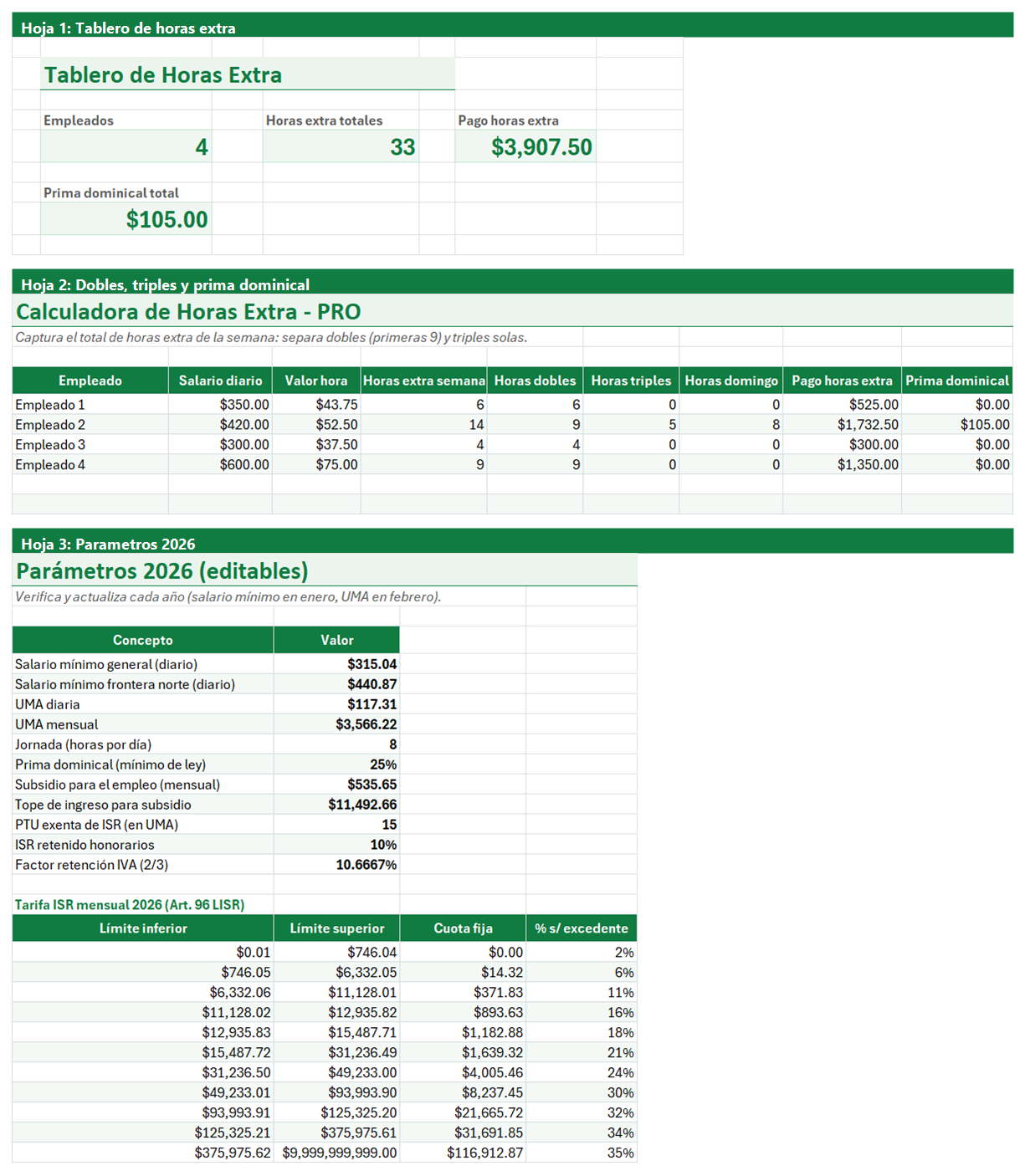Select the cuota fija $4,005.46 cell

coord(463,1072)
